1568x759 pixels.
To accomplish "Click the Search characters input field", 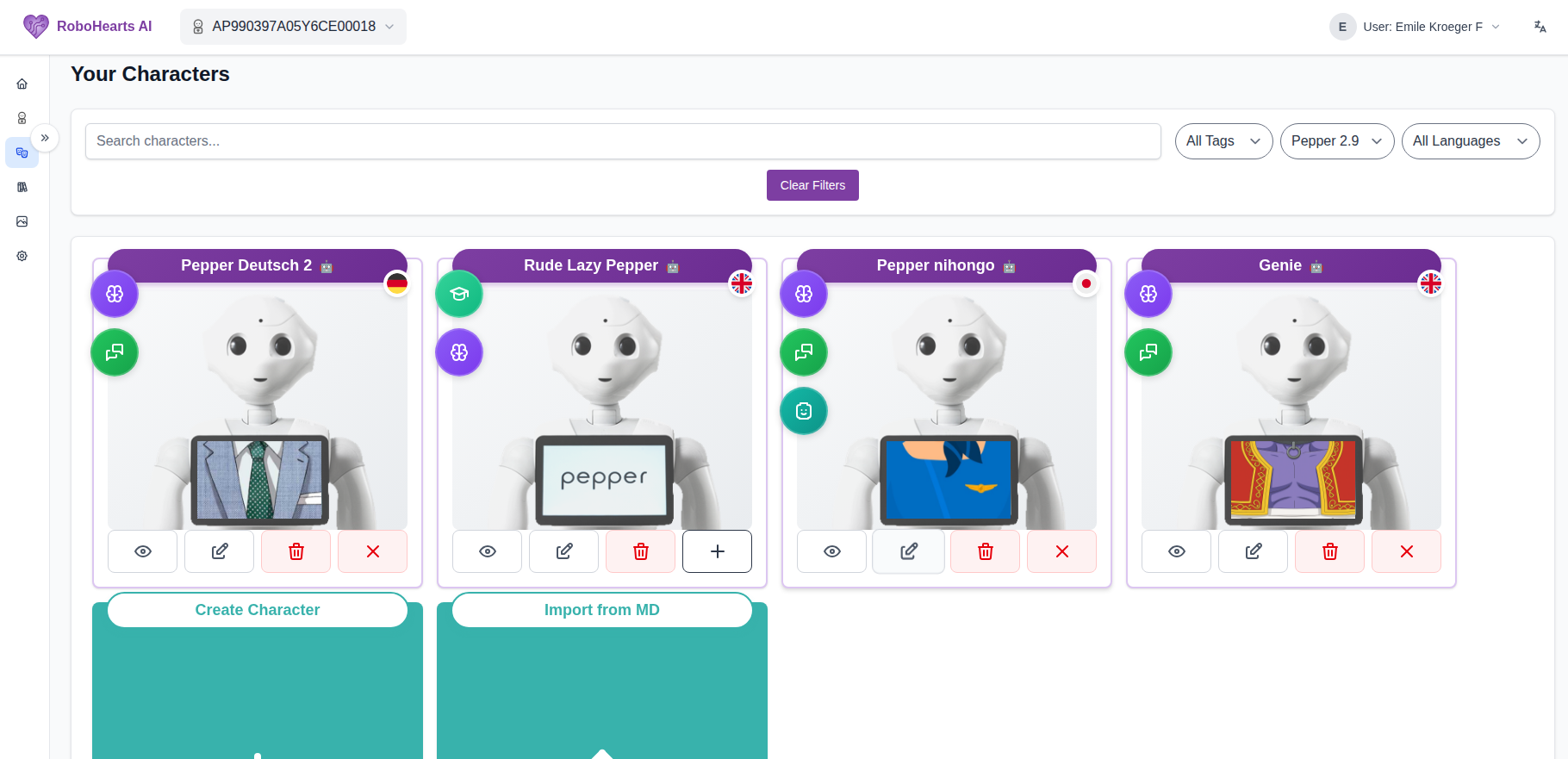I will 622,141.
